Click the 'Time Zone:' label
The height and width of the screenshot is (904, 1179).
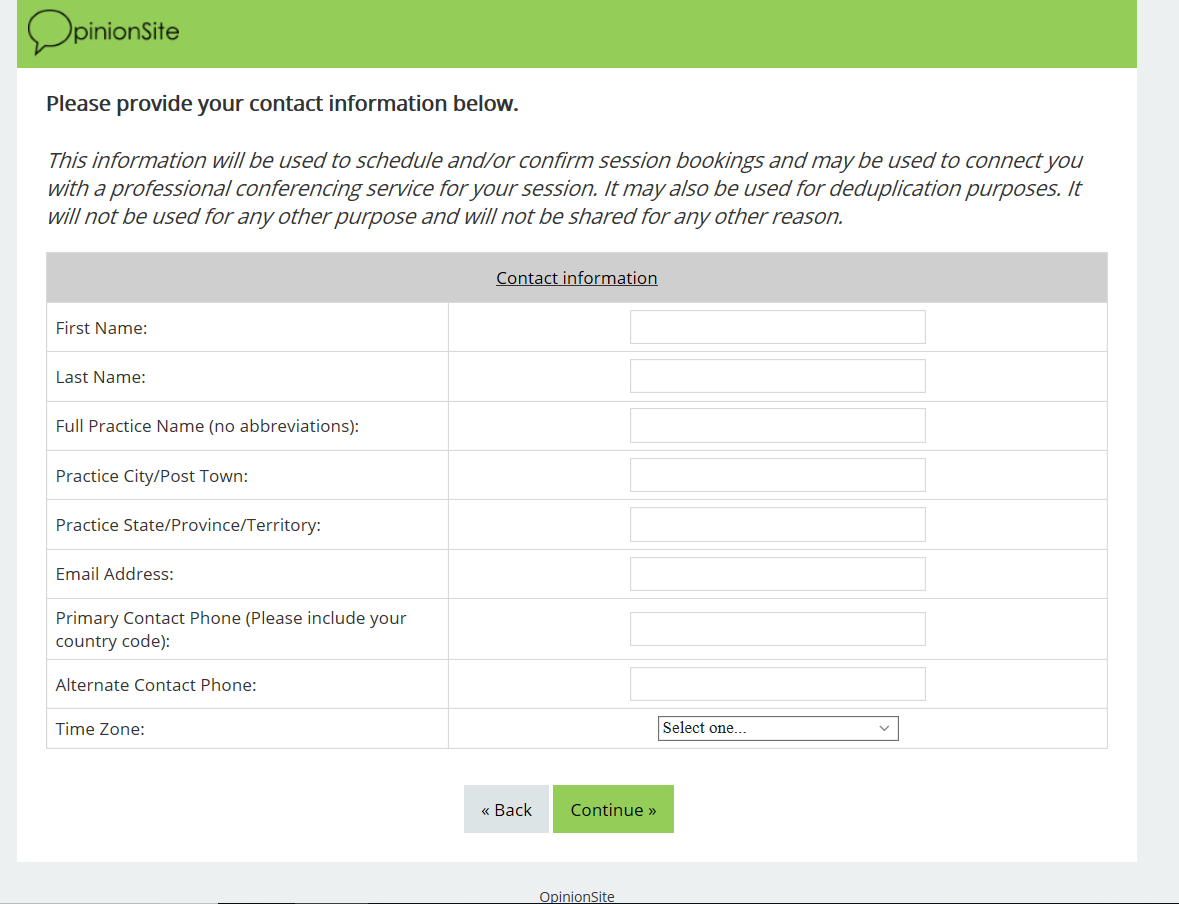[x=100, y=729]
